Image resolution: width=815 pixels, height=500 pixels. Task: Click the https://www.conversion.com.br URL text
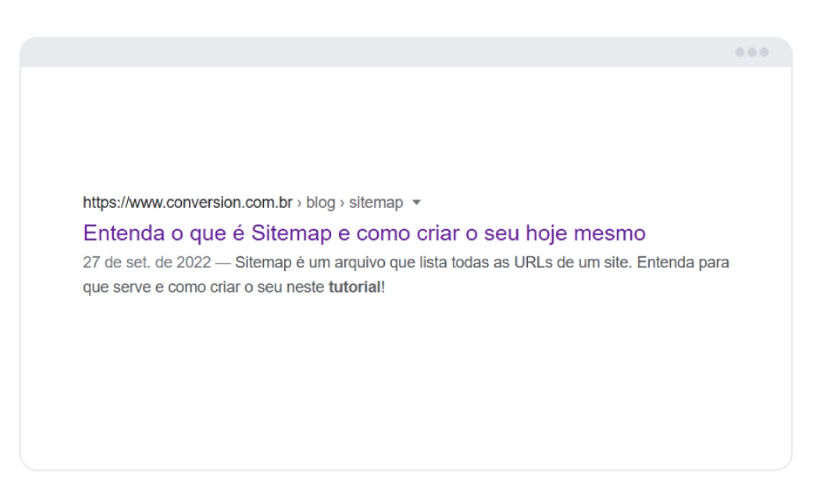[187, 203]
